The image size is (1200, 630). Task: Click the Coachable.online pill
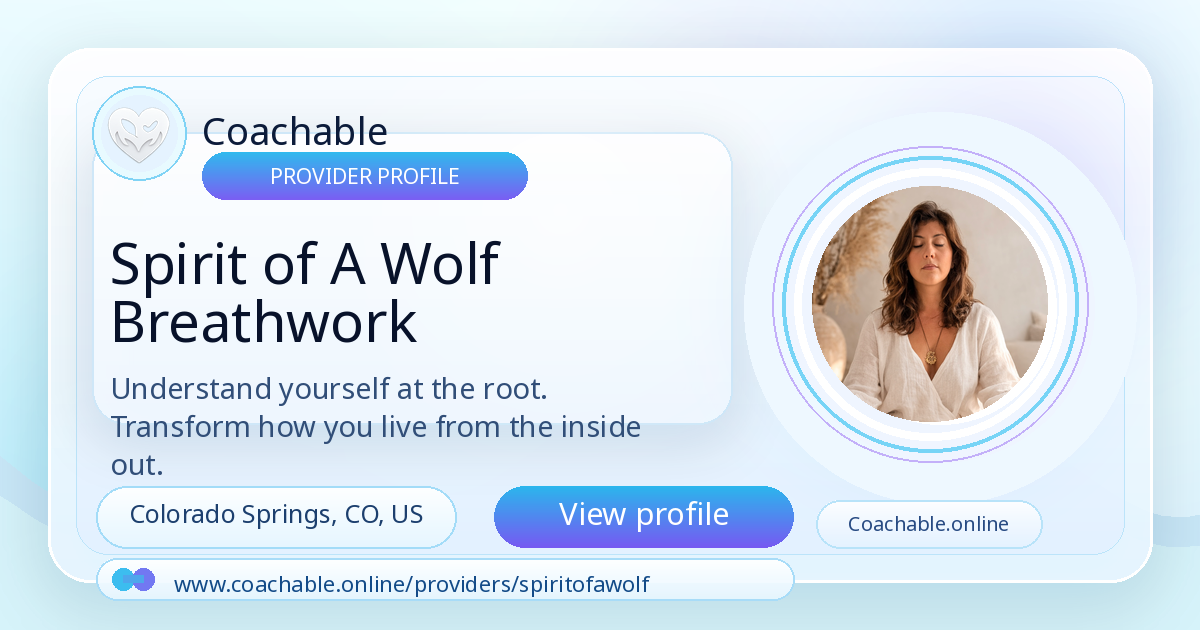click(929, 524)
